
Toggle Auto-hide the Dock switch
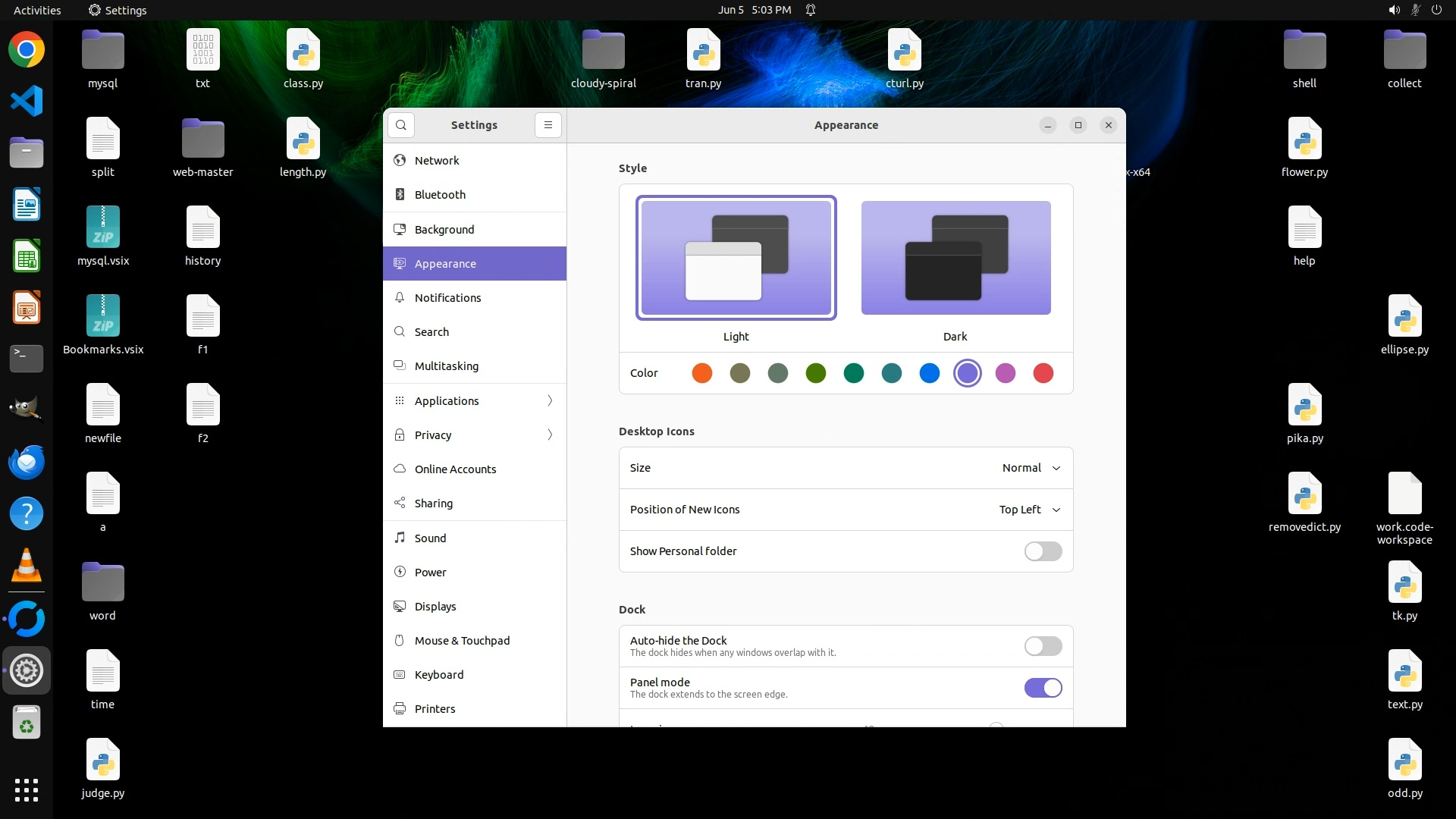pyautogui.click(x=1043, y=646)
